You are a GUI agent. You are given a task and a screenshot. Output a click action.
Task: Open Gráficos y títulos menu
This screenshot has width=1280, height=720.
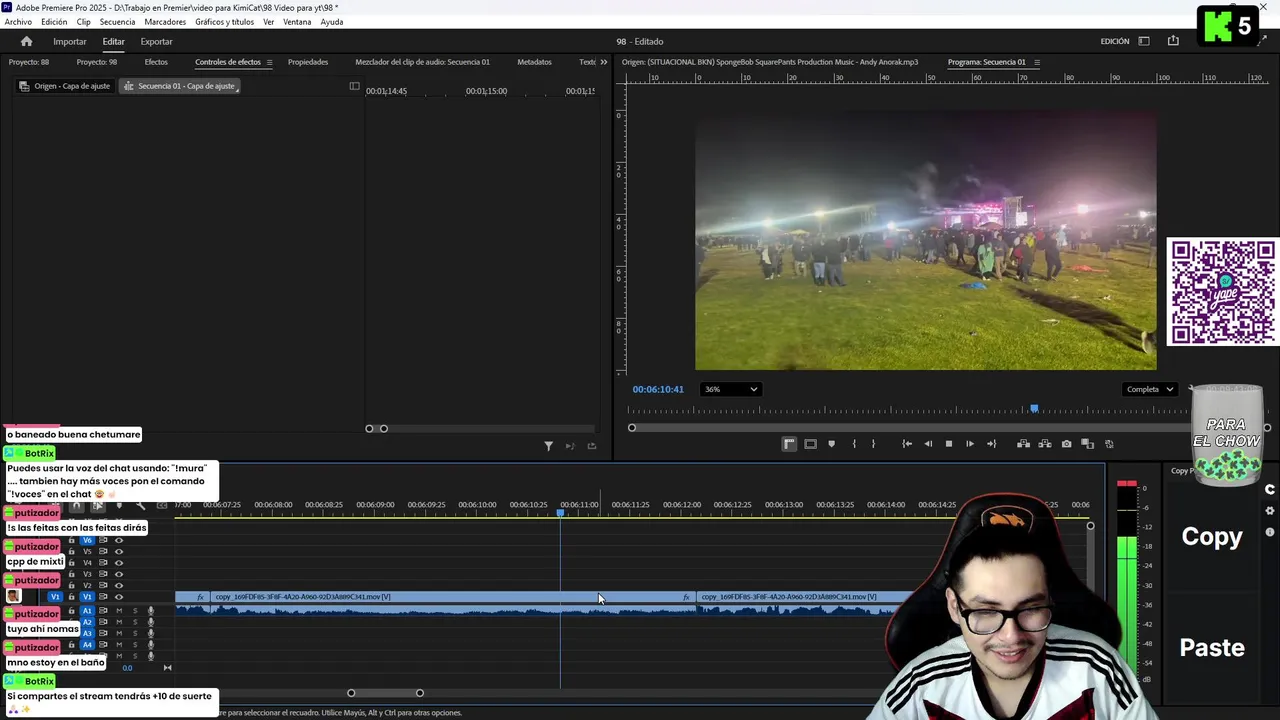[x=224, y=22]
